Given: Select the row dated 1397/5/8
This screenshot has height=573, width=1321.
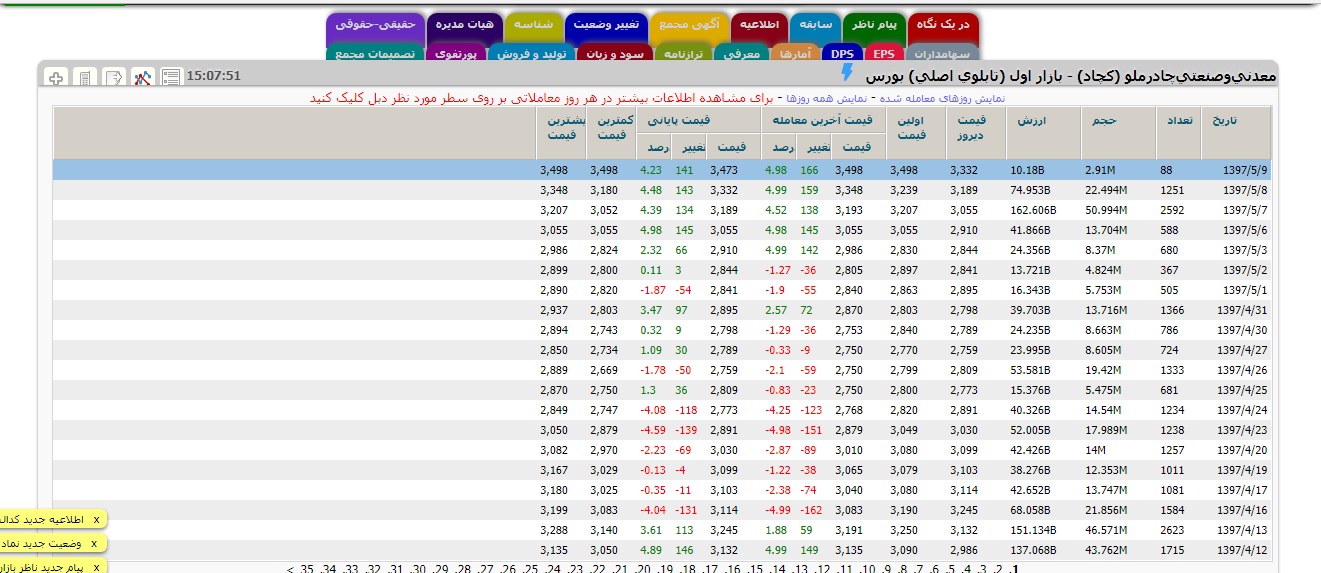Looking at the screenshot, I should click(x=662, y=189).
